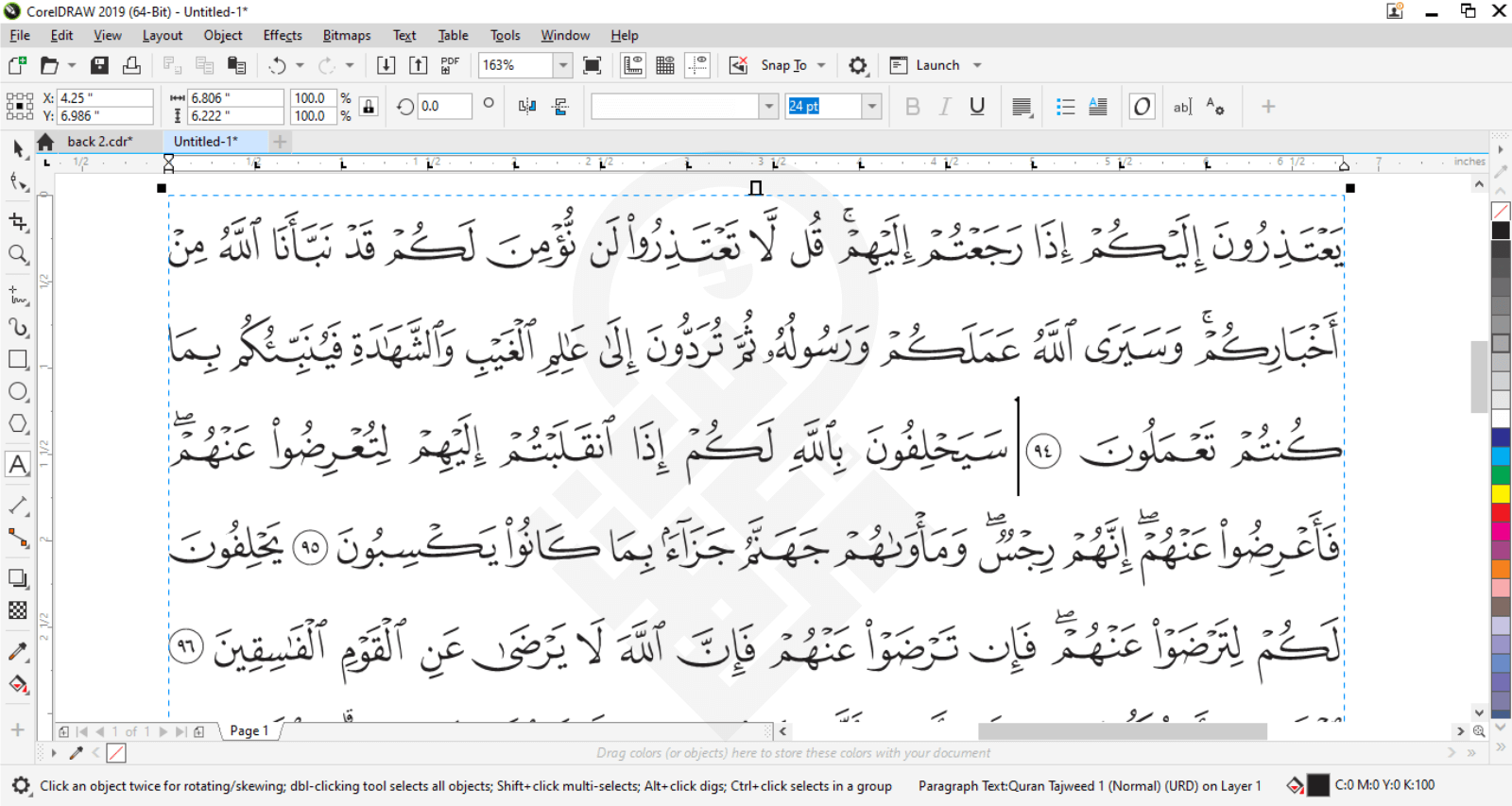The width and height of the screenshot is (1512, 806).
Task: Expand Undo history dropdown arrow
Action: pos(300,65)
